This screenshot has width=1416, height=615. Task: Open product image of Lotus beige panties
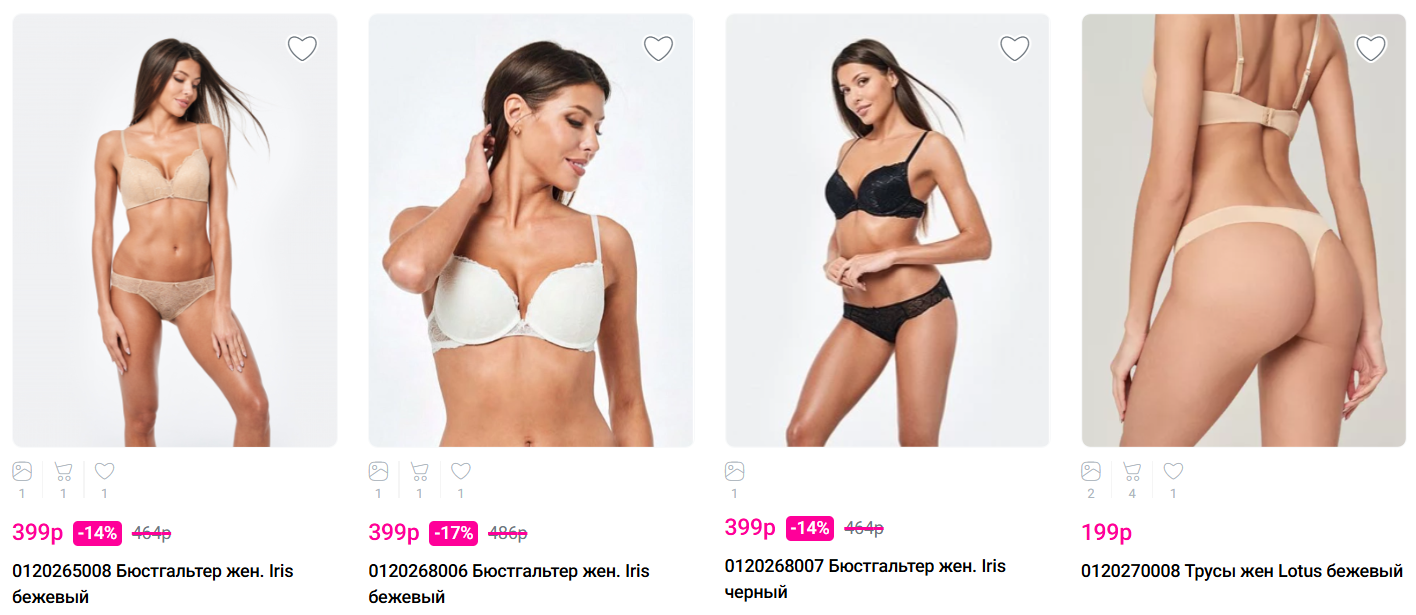tap(1244, 230)
